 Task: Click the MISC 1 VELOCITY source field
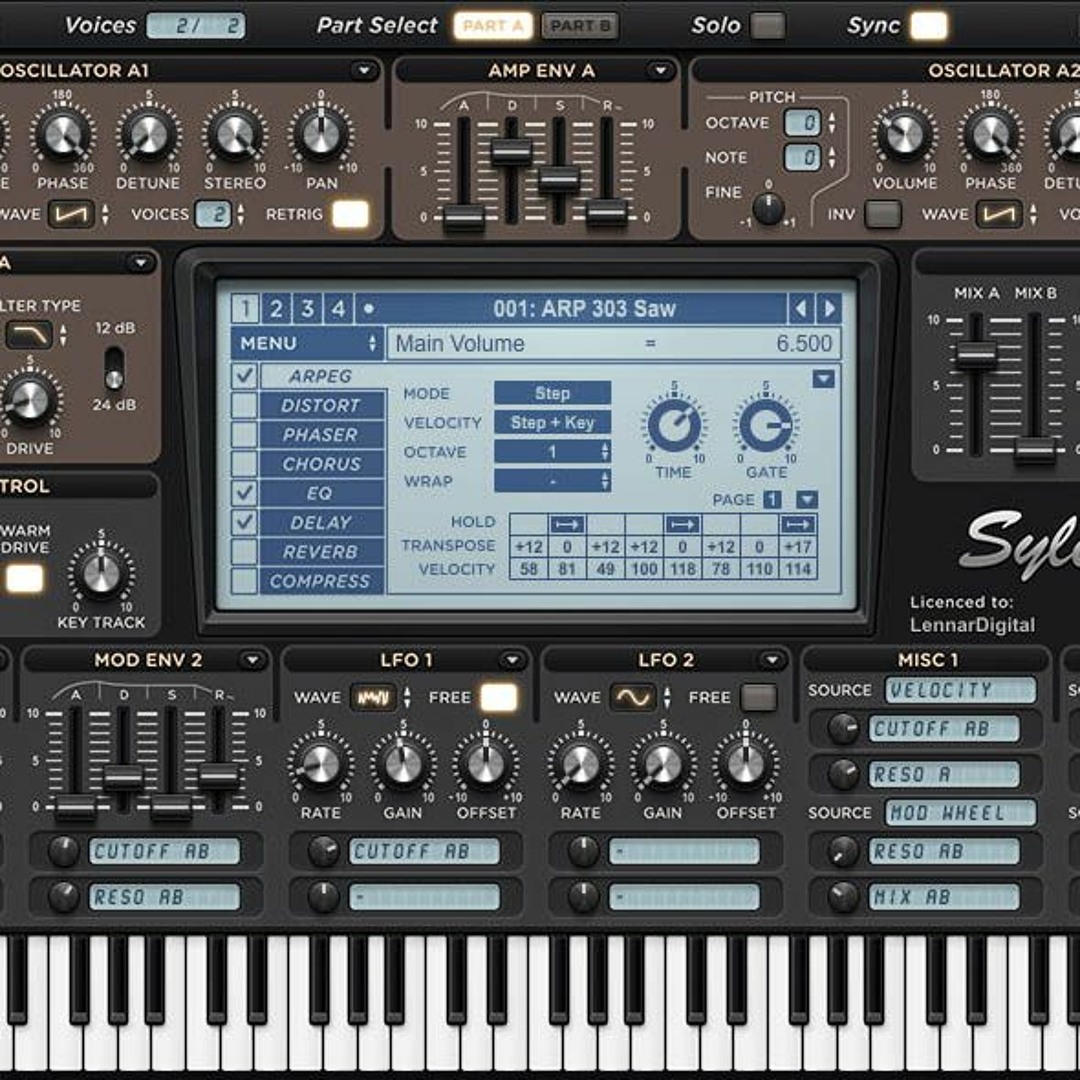pos(960,690)
